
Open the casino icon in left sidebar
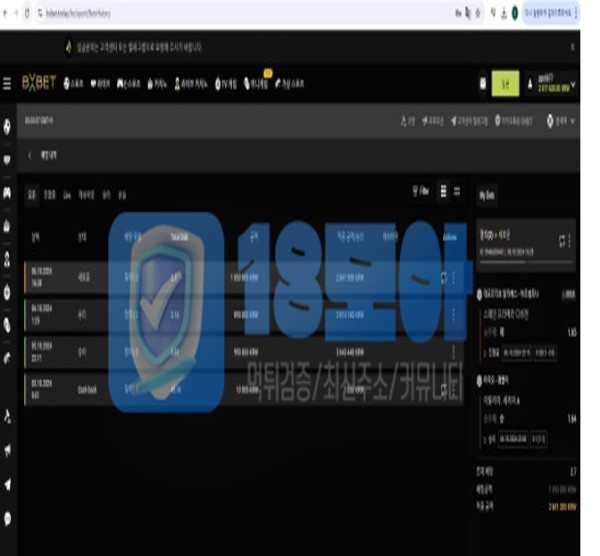pos(7,226)
